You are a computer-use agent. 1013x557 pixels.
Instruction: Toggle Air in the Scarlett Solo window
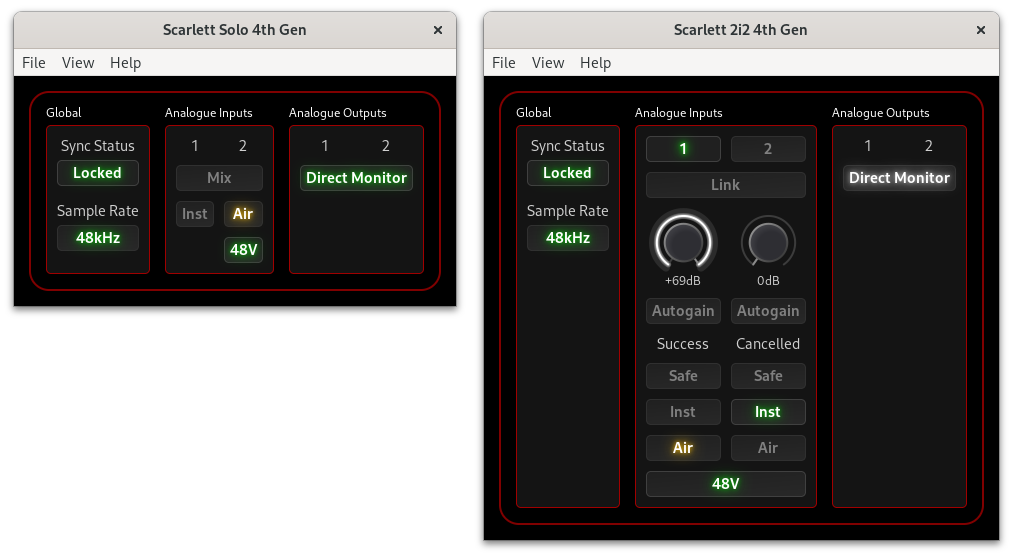click(x=243, y=214)
